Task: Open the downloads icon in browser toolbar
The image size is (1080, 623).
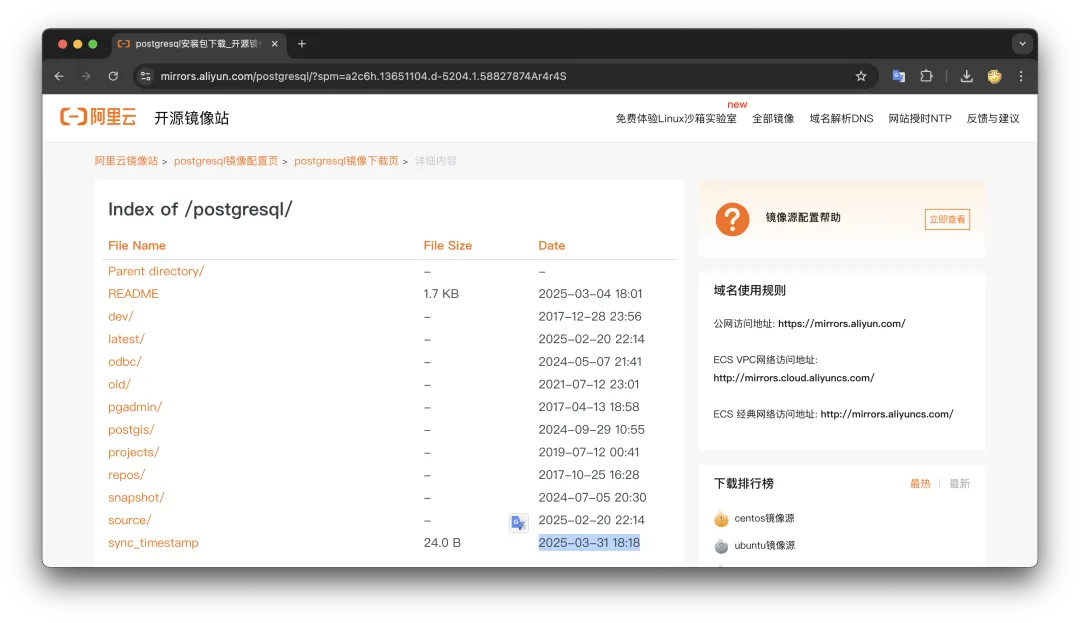Action: point(966,76)
